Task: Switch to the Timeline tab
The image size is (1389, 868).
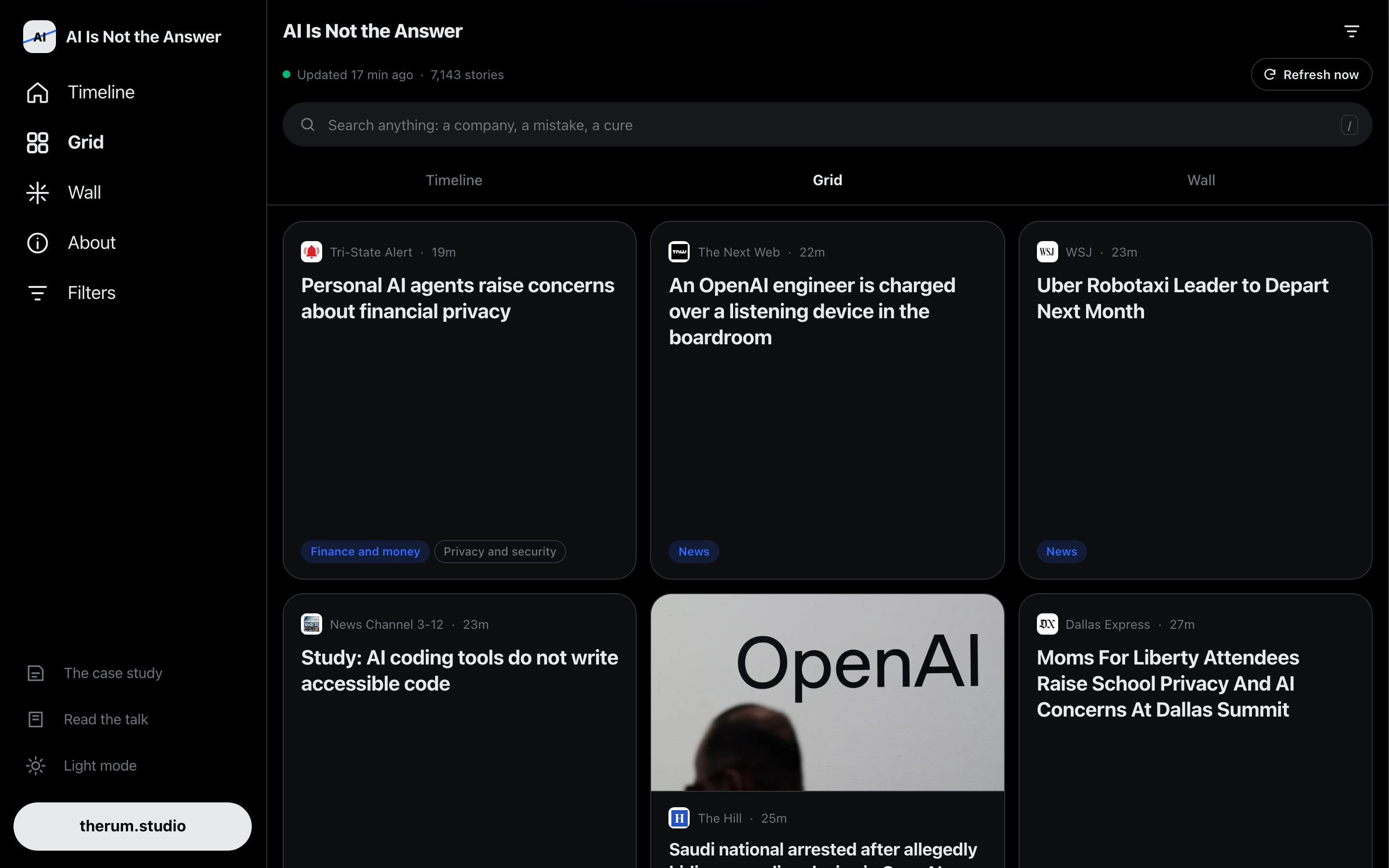Action: [454, 180]
